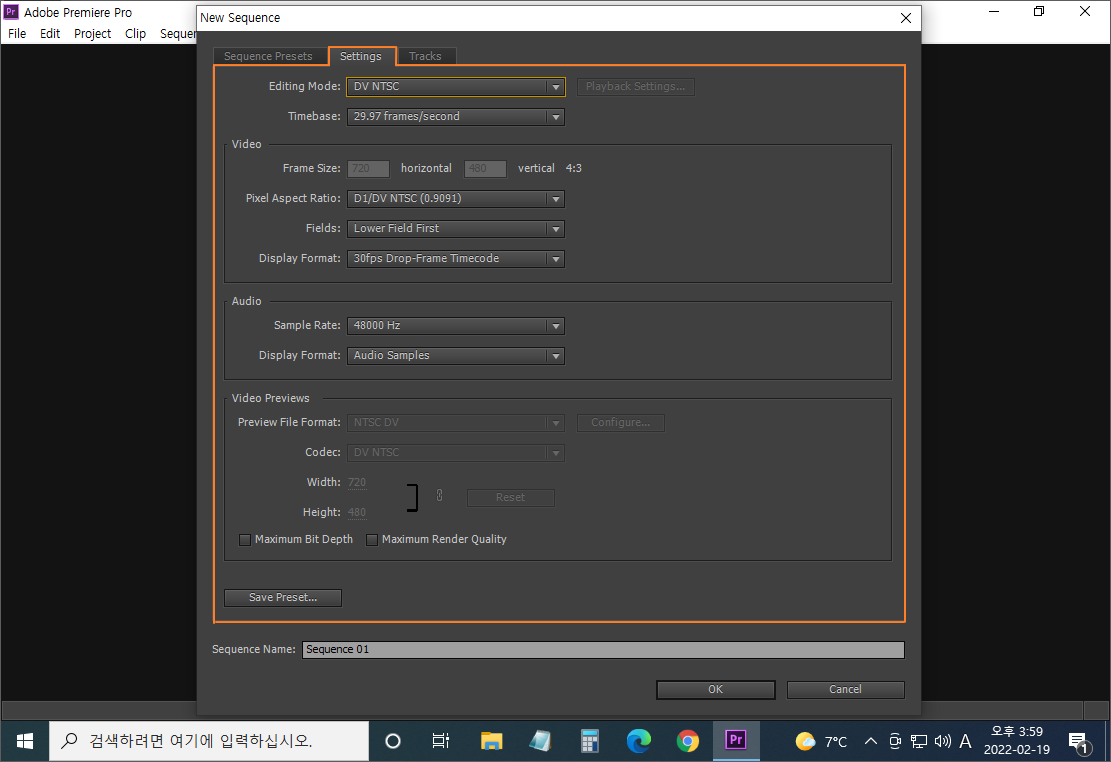Open network status tray icon

[x=919, y=741]
